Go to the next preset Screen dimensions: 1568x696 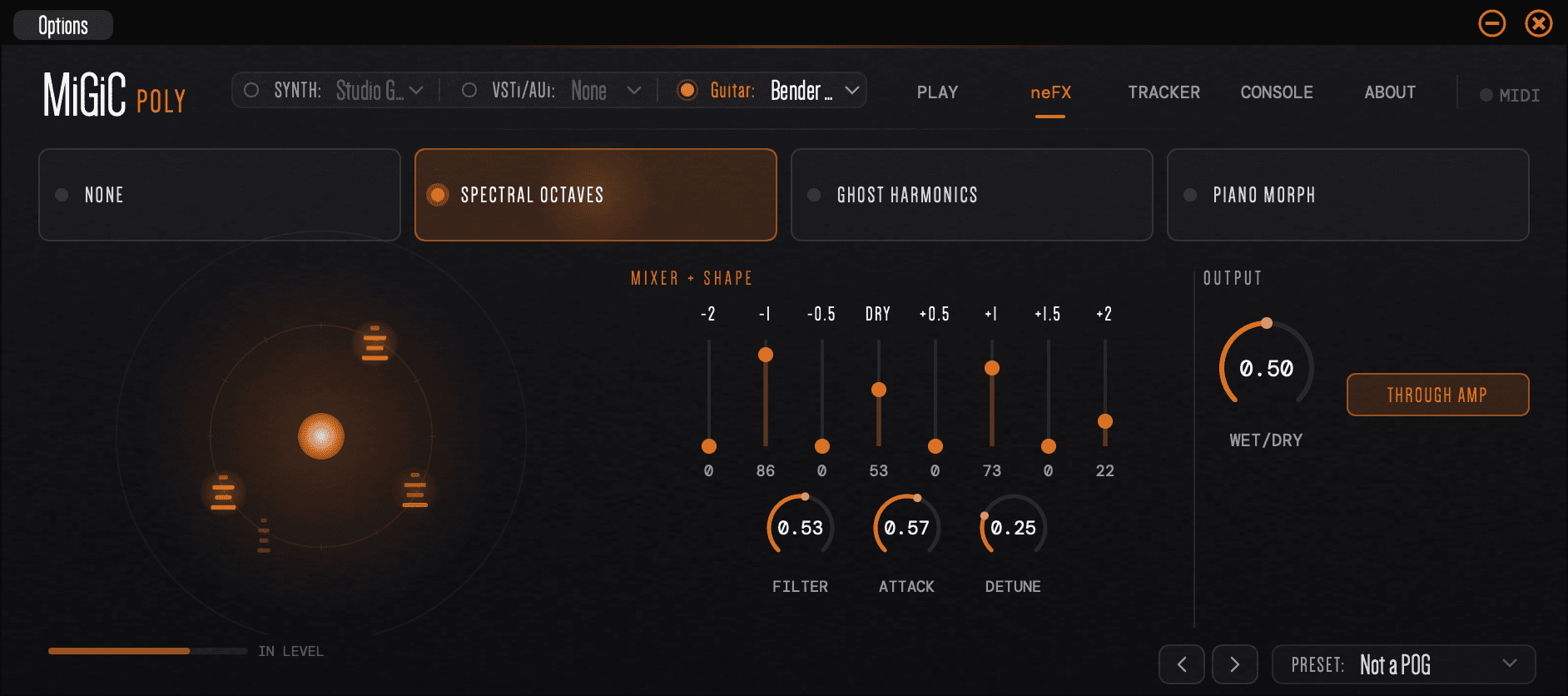tap(1235, 664)
